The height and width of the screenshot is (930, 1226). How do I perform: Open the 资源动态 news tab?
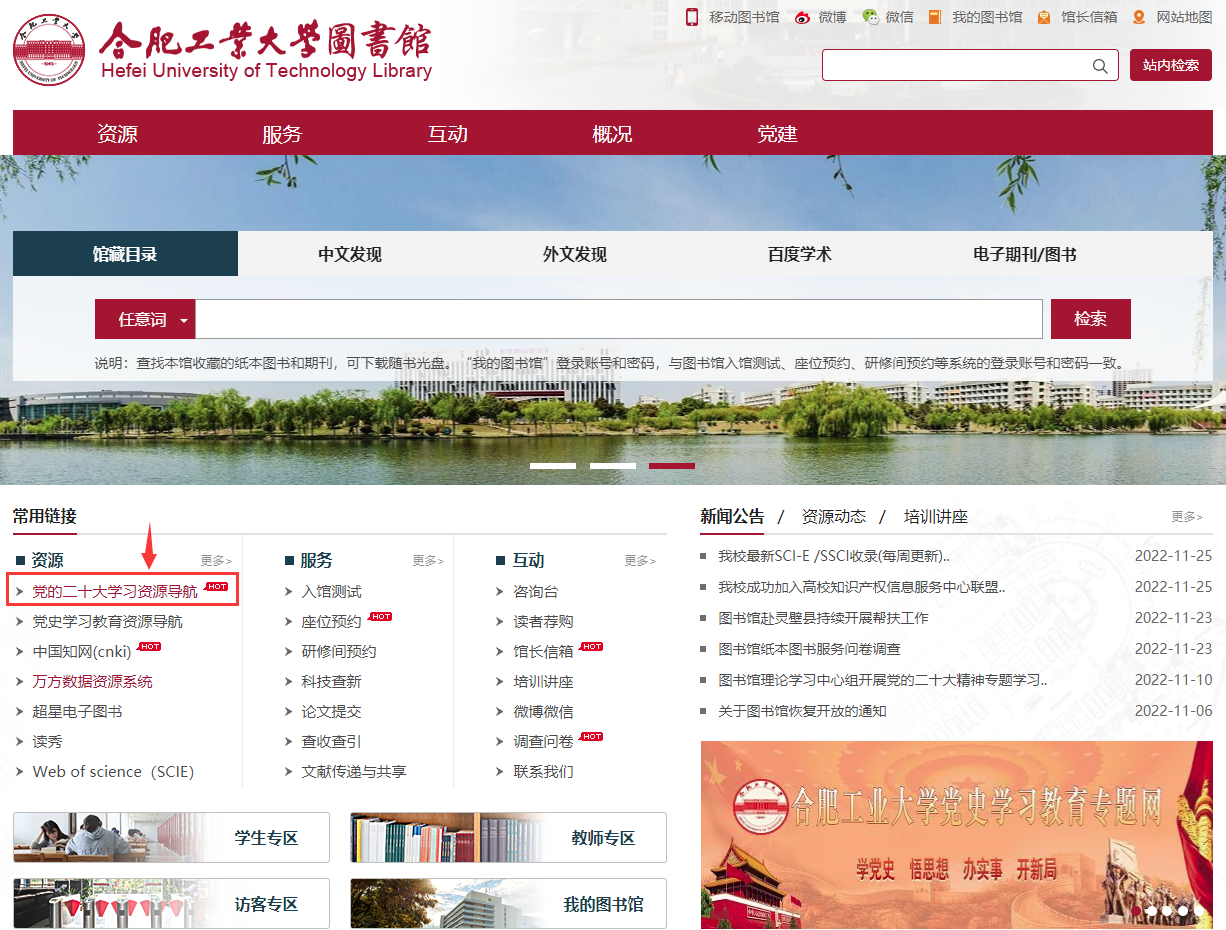coord(833,517)
